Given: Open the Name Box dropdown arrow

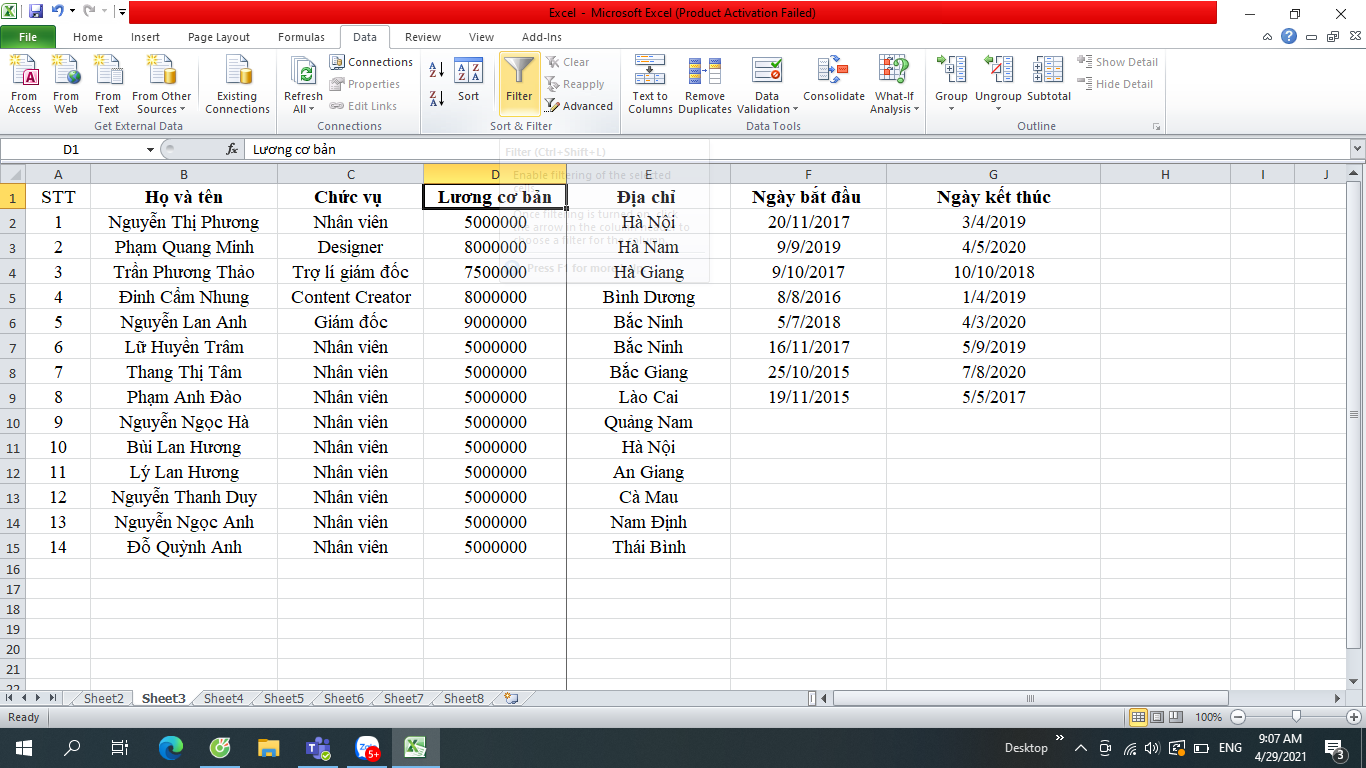Looking at the screenshot, I should point(151,149).
